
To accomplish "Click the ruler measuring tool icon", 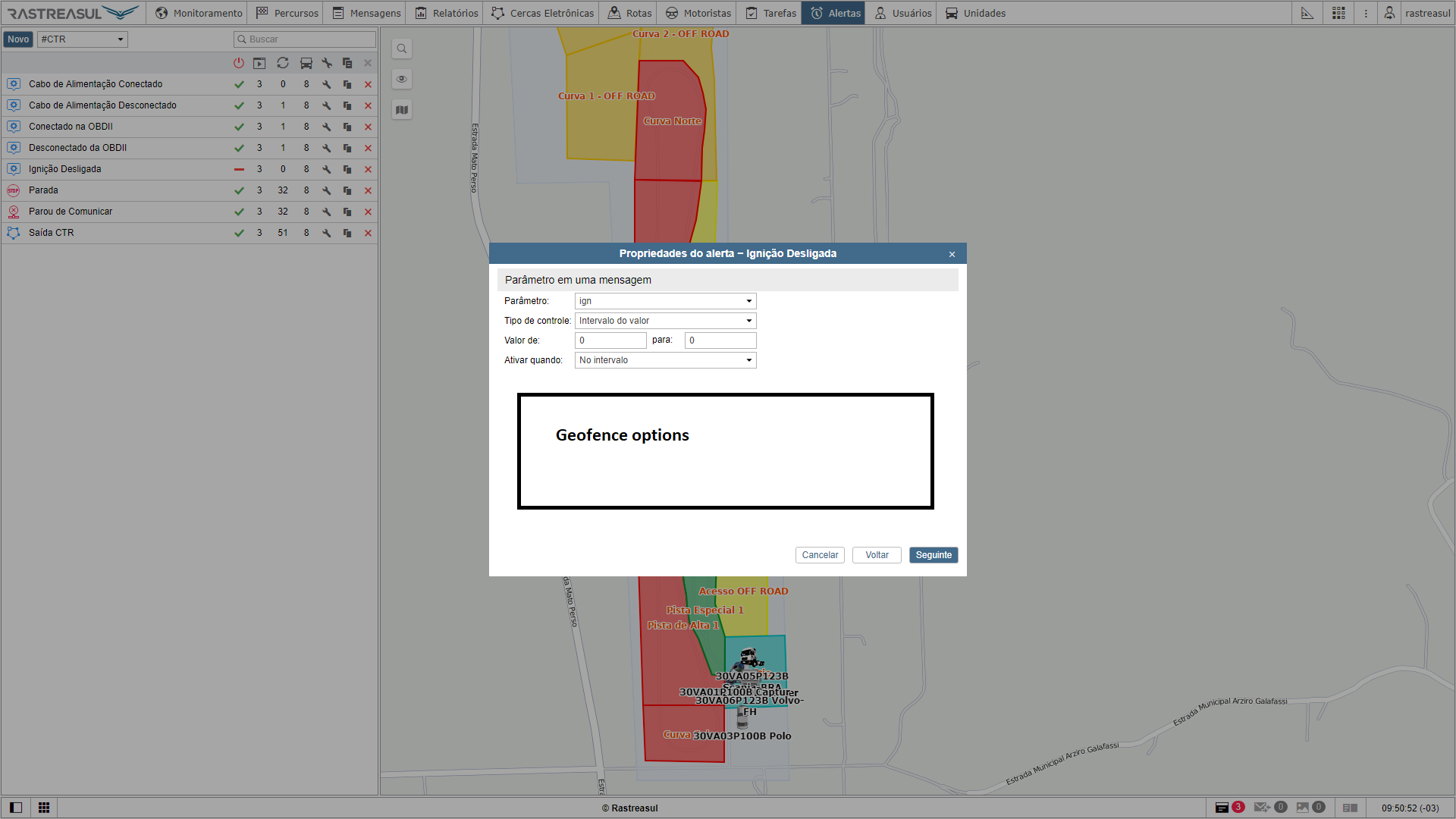I will (x=1307, y=13).
